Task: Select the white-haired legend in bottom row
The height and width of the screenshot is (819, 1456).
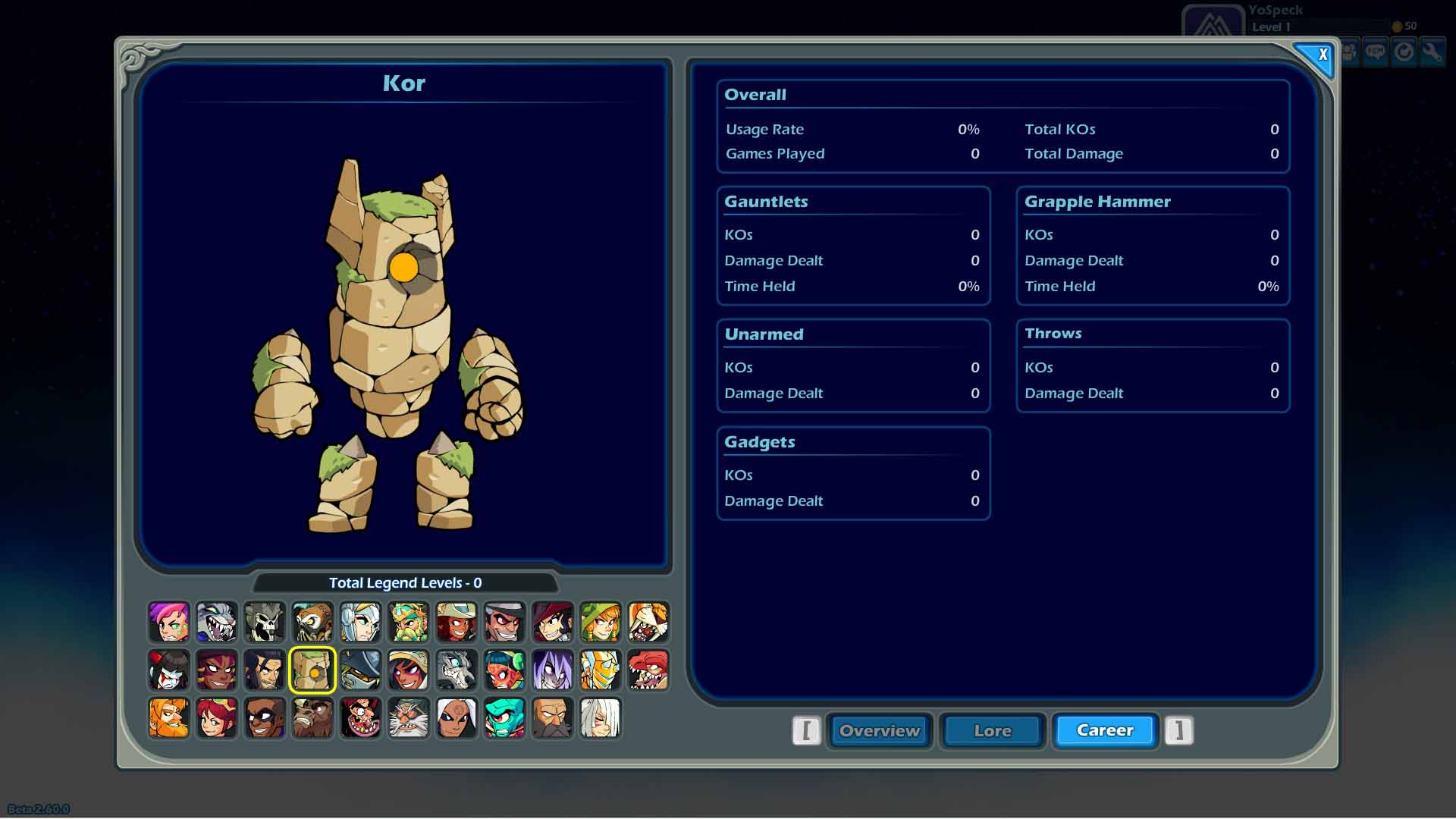Action: (x=600, y=718)
